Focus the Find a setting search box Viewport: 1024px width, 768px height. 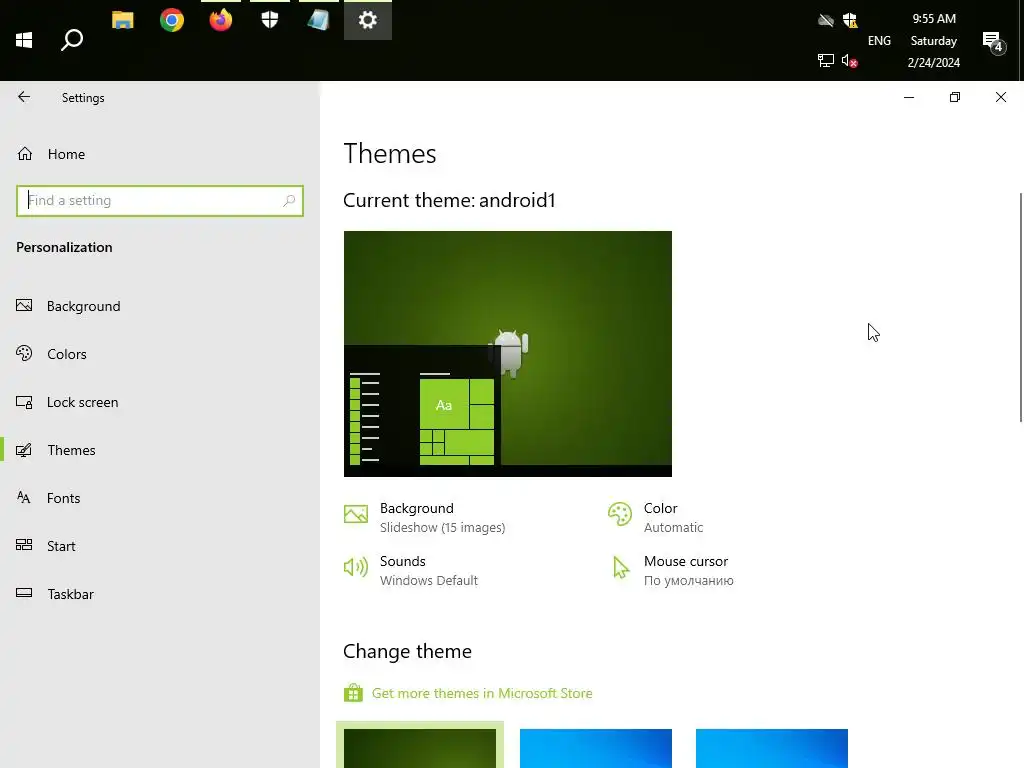[160, 200]
